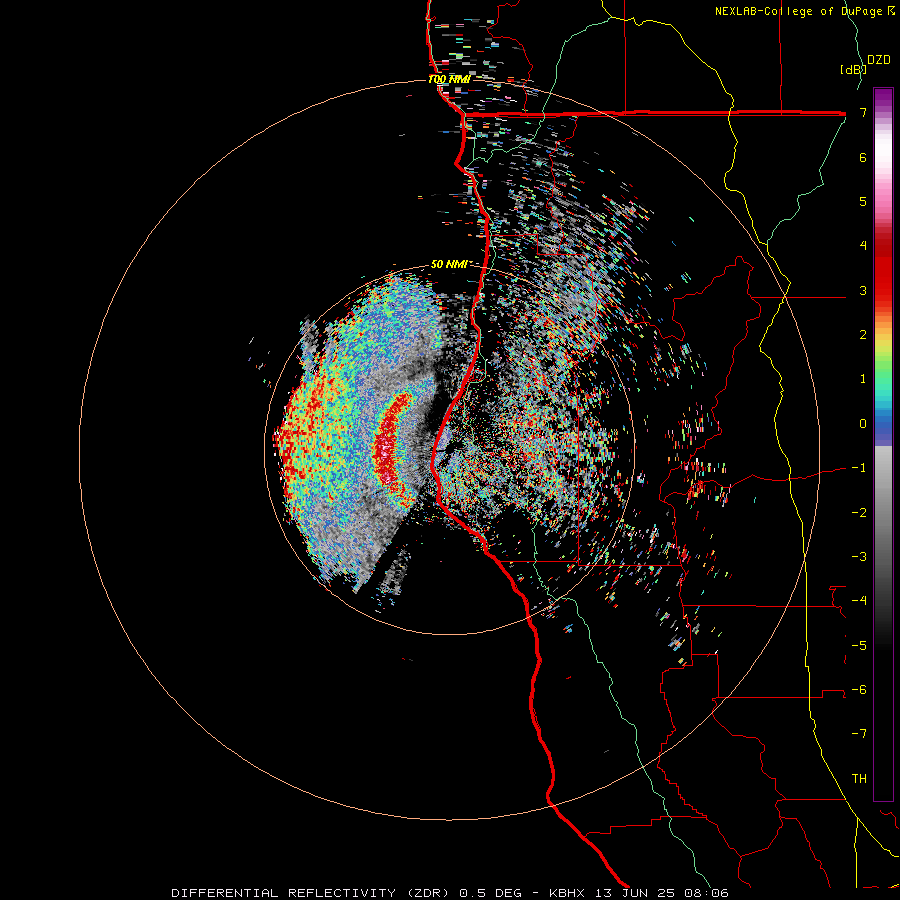Click the -3 value on the dB scale
The height and width of the screenshot is (900, 900).
[859, 557]
